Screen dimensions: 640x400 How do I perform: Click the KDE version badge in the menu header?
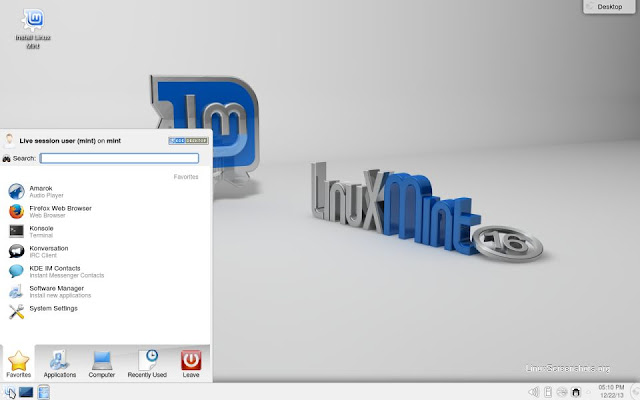pyautogui.click(x=189, y=140)
